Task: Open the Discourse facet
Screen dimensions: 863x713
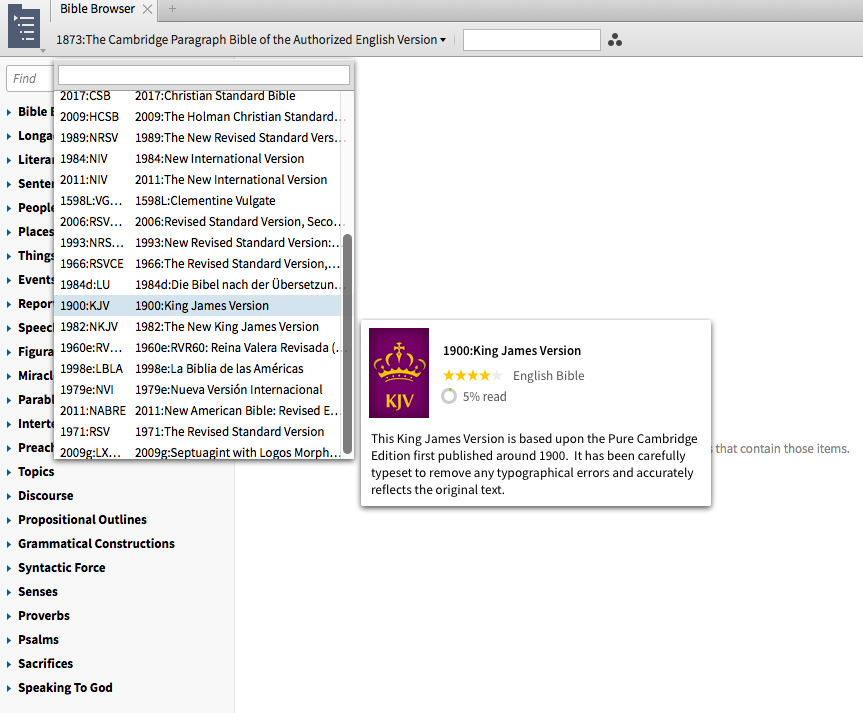Action: click(x=46, y=496)
